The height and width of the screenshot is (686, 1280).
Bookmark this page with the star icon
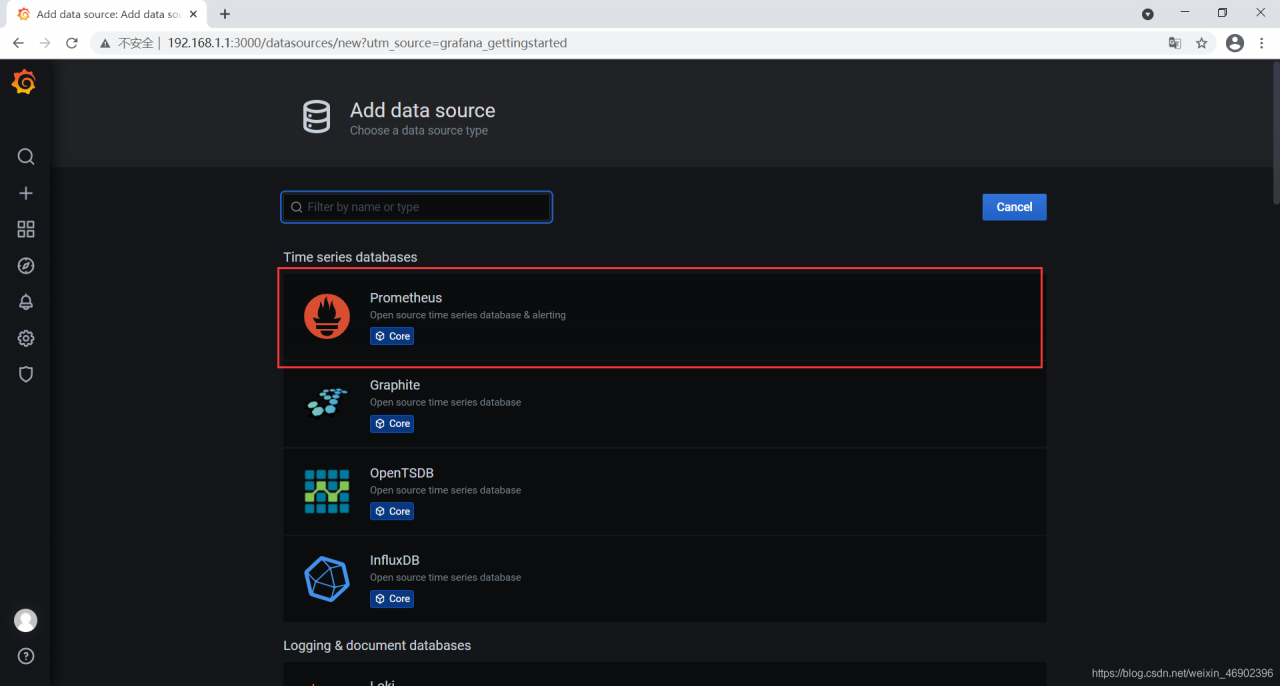tap(1202, 43)
